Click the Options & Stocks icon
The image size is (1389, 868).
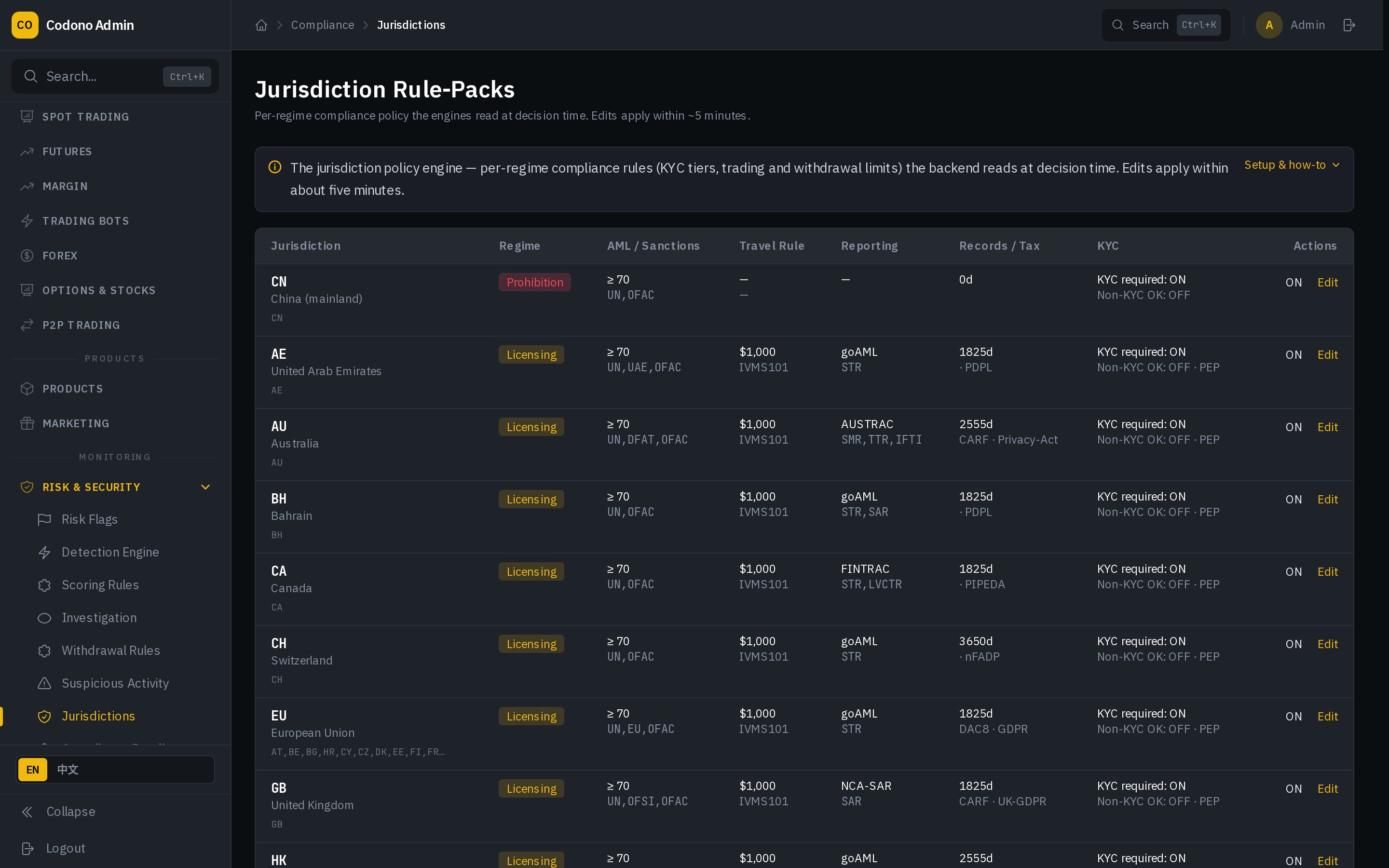point(27,290)
